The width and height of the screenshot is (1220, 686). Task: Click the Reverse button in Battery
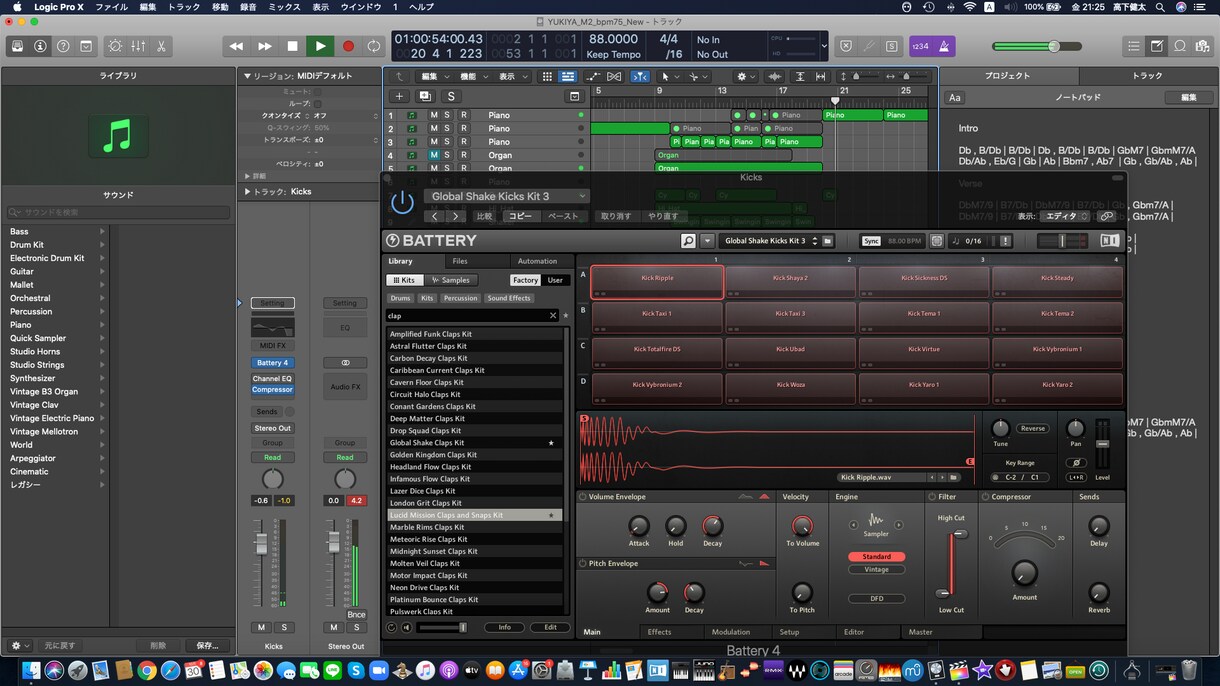pos(1033,428)
